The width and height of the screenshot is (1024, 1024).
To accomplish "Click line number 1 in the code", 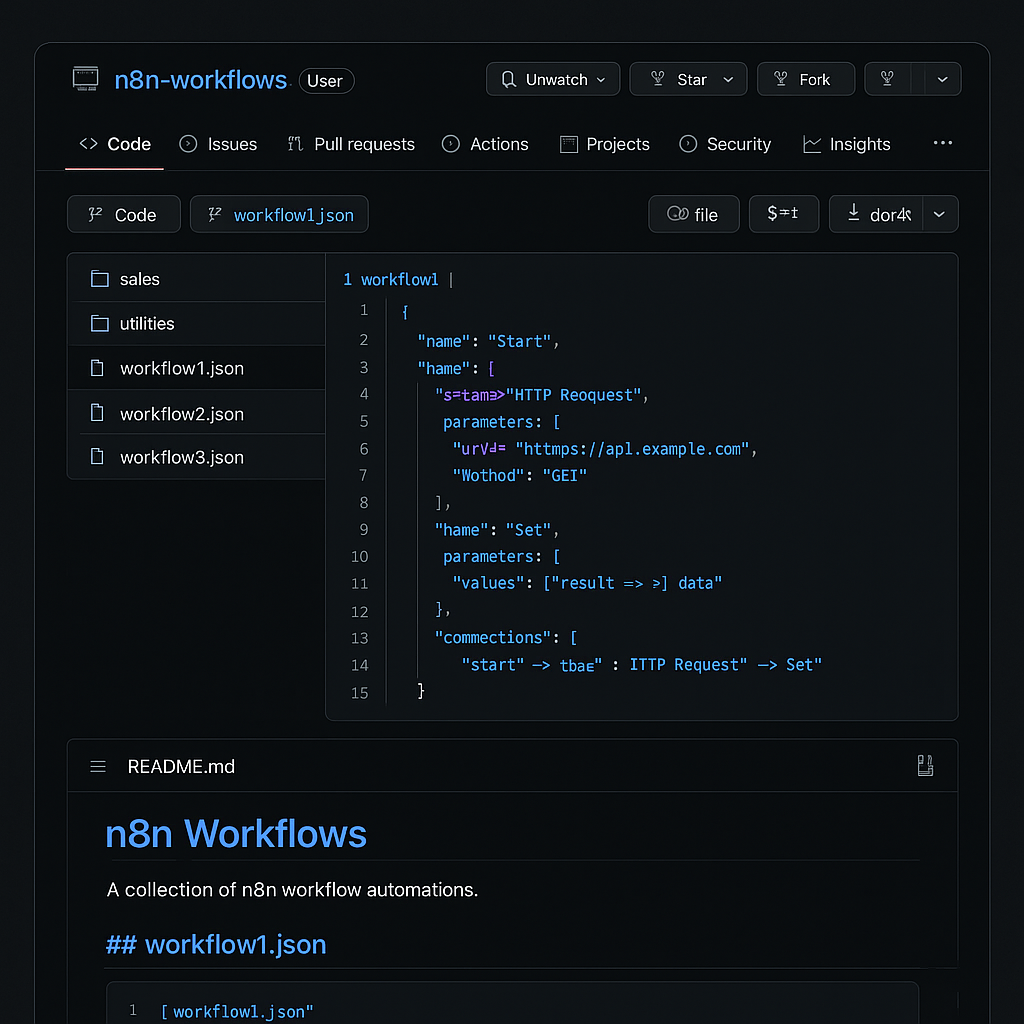I will 364,310.
